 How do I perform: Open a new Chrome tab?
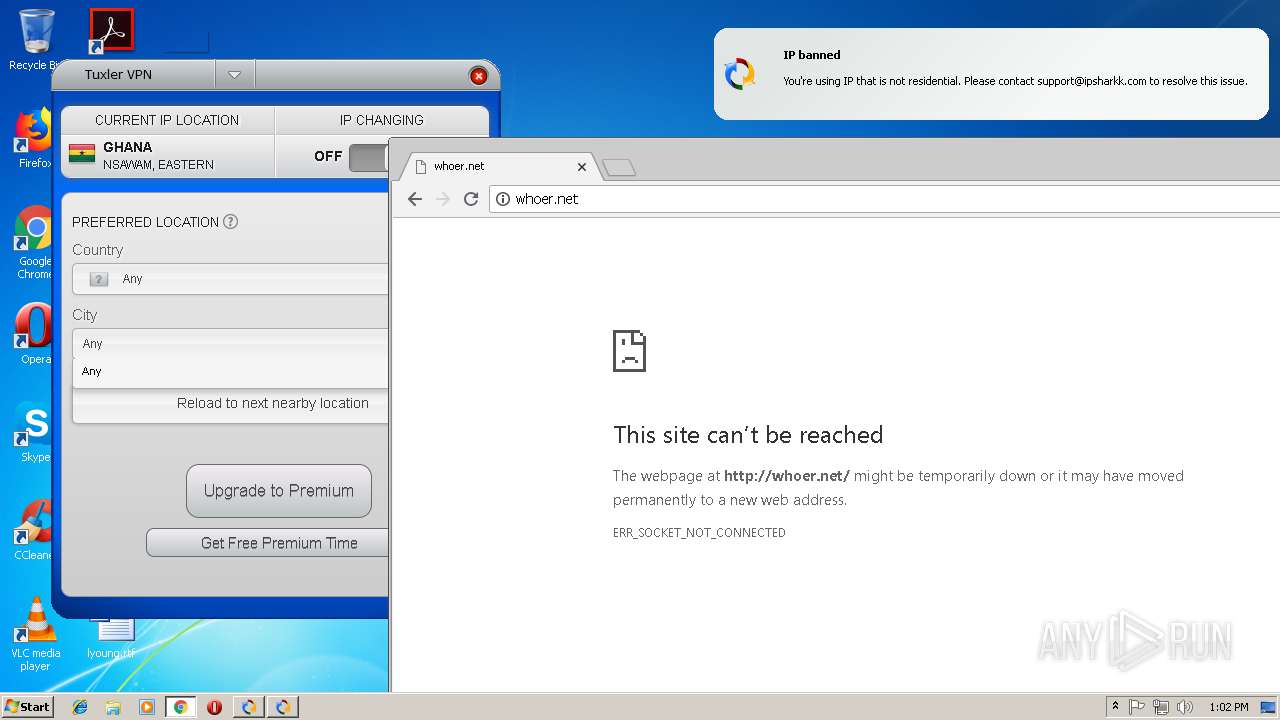619,167
